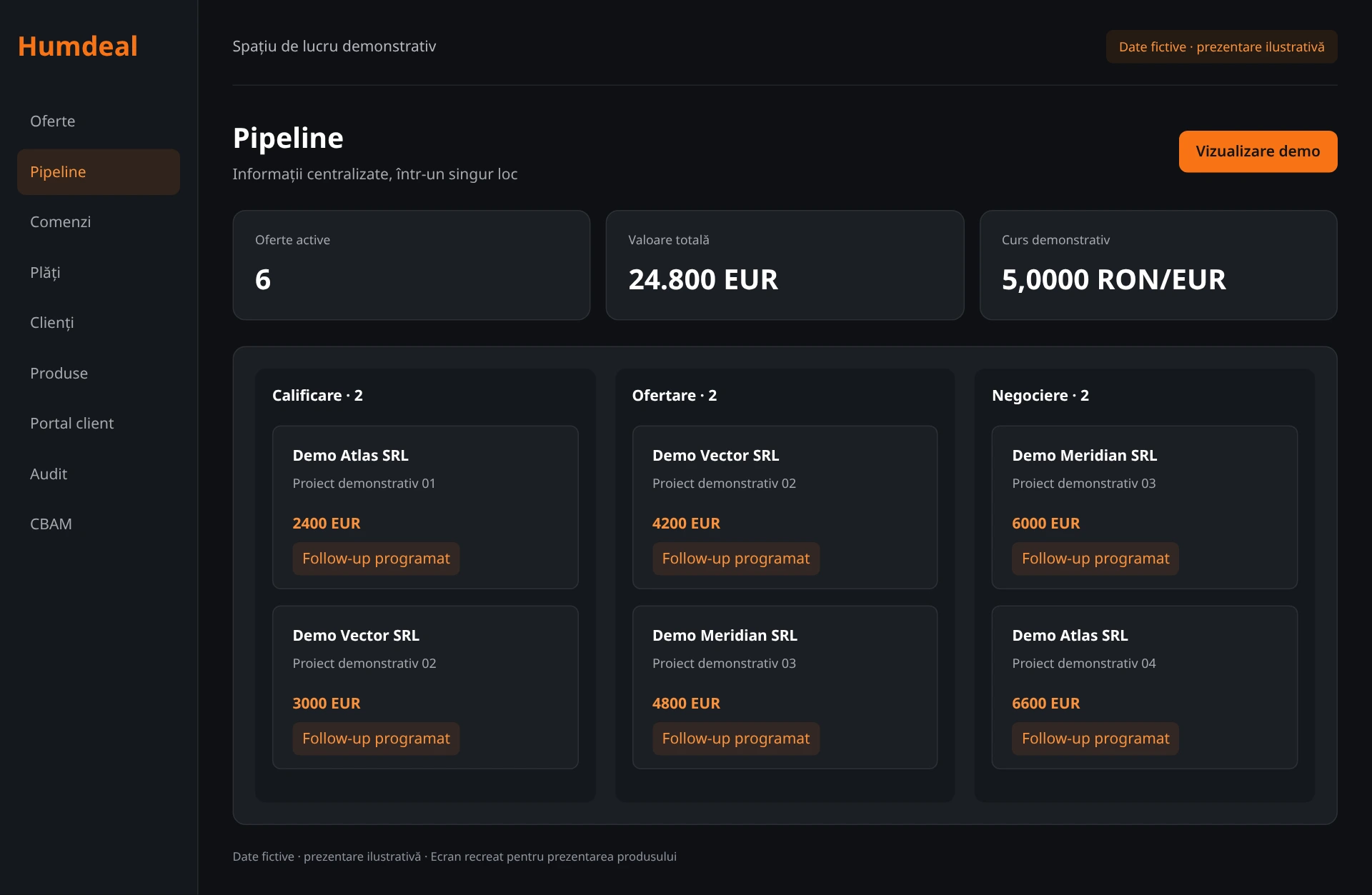Open Demo Atlas SRL card in Calificare
Viewport: 1372px width, 895px height.
click(425, 507)
